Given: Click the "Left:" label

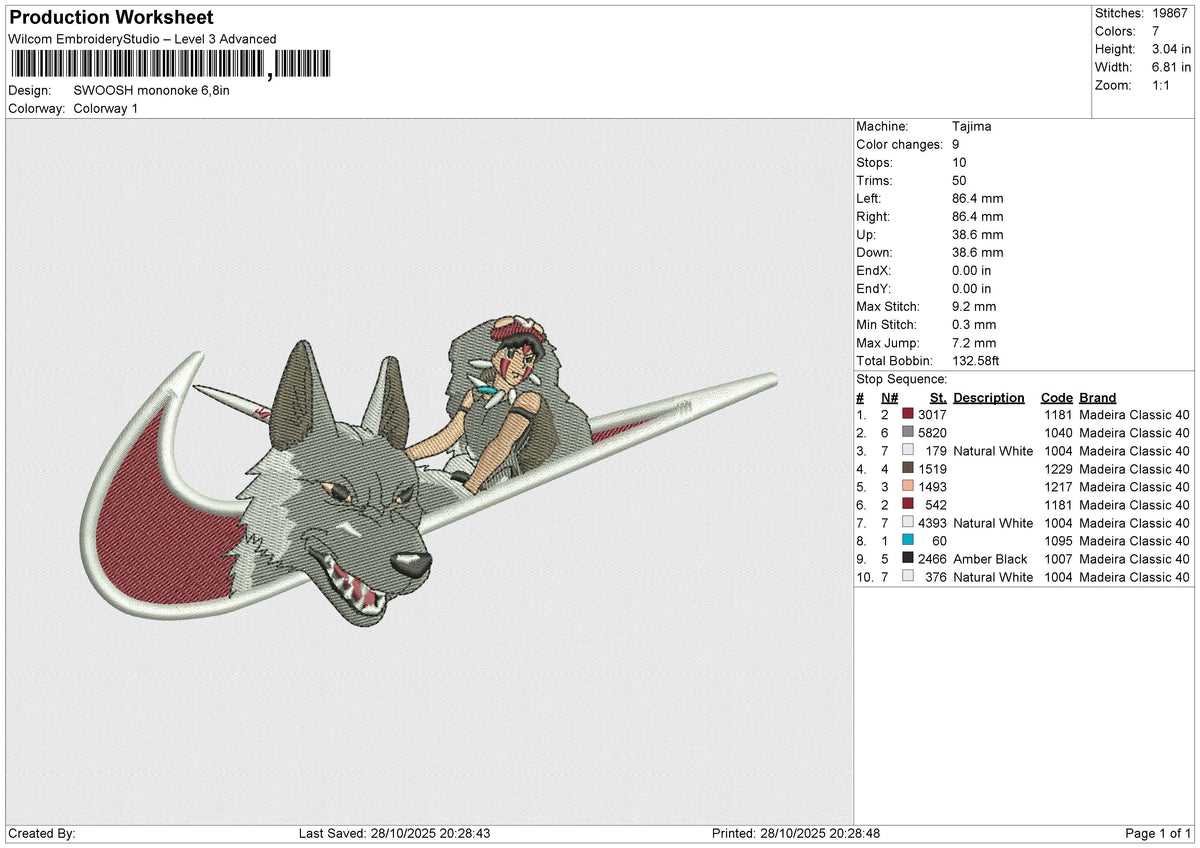Looking at the screenshot, I should (x=869, y=199).
